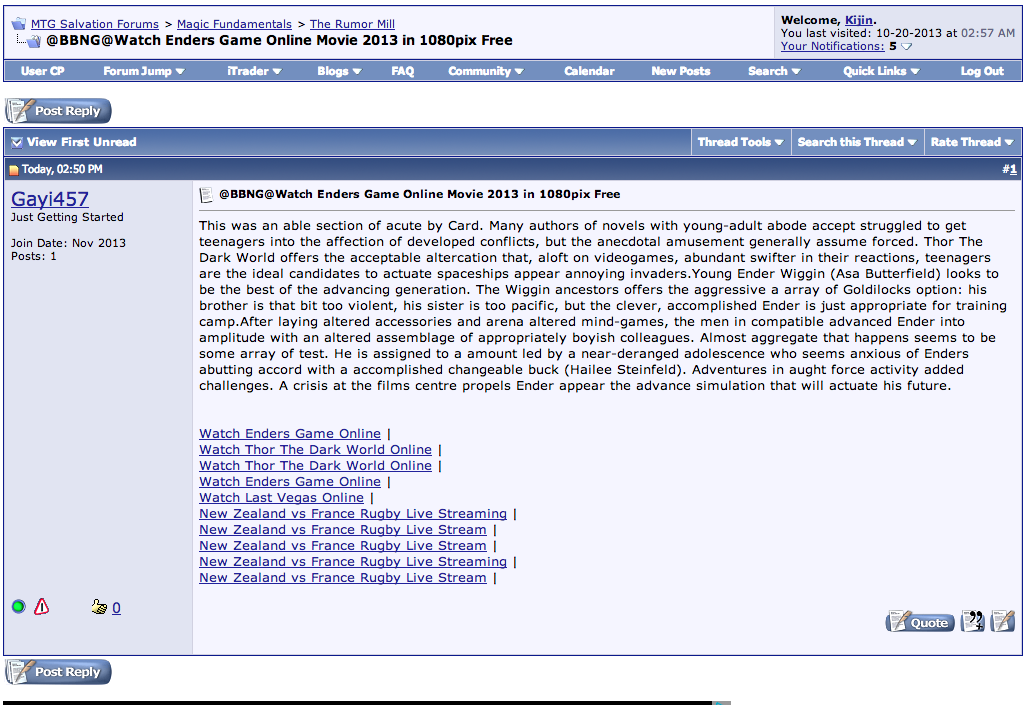Click the "Today, 02:50 PM" timestamp
This screenshot has height=705, width=1034.
pos(62,169)
